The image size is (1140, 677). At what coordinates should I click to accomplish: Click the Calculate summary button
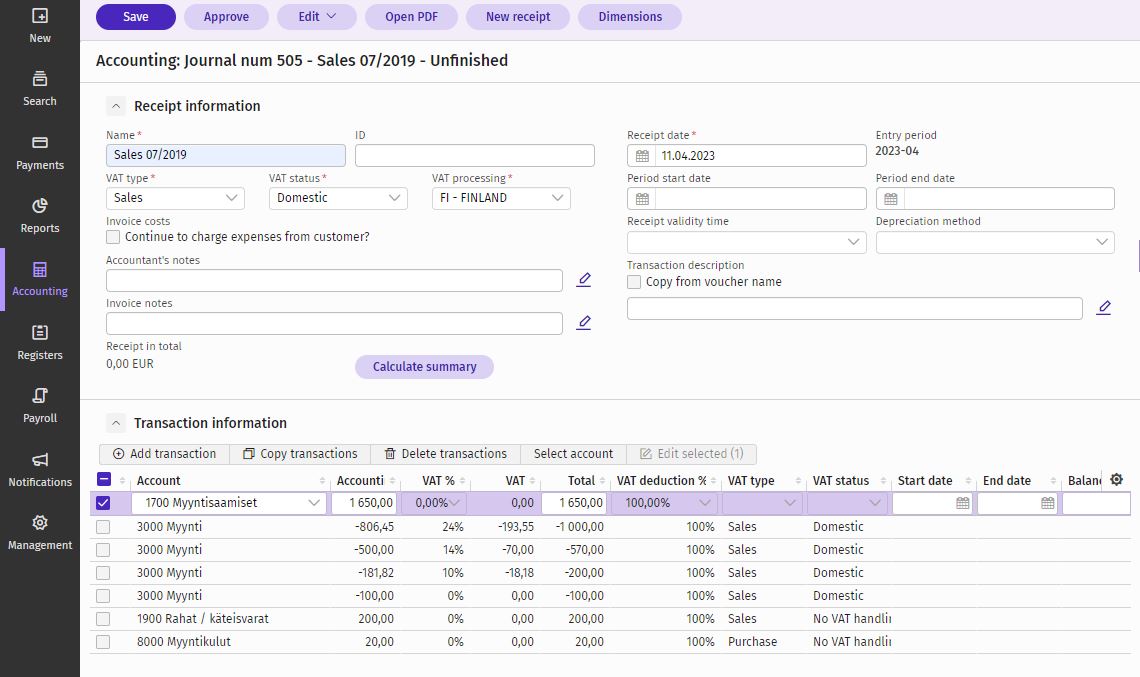click(424, 366)
